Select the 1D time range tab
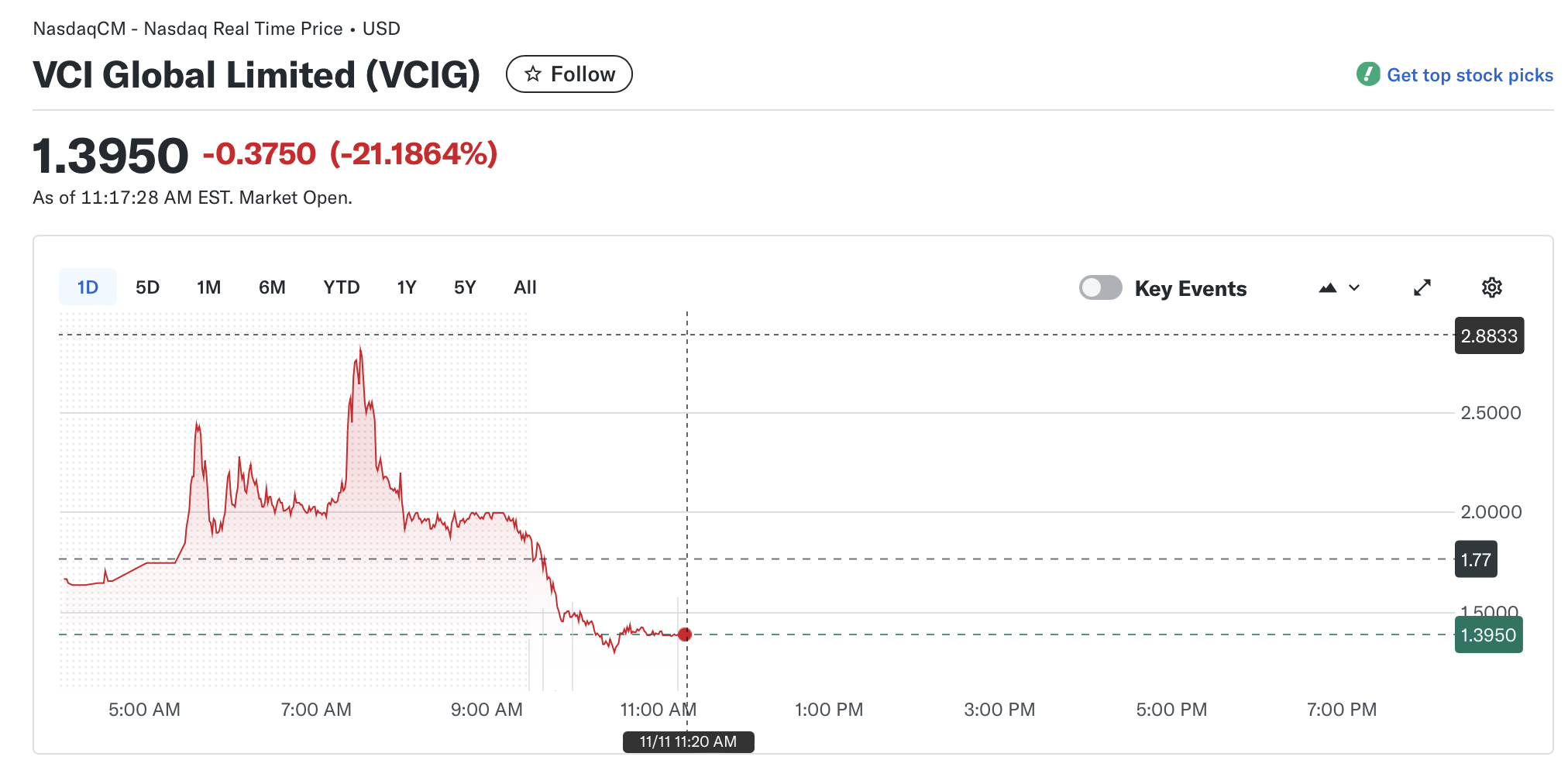The height and width of the screenshot is (760, 1568). (x=88, y=287)
